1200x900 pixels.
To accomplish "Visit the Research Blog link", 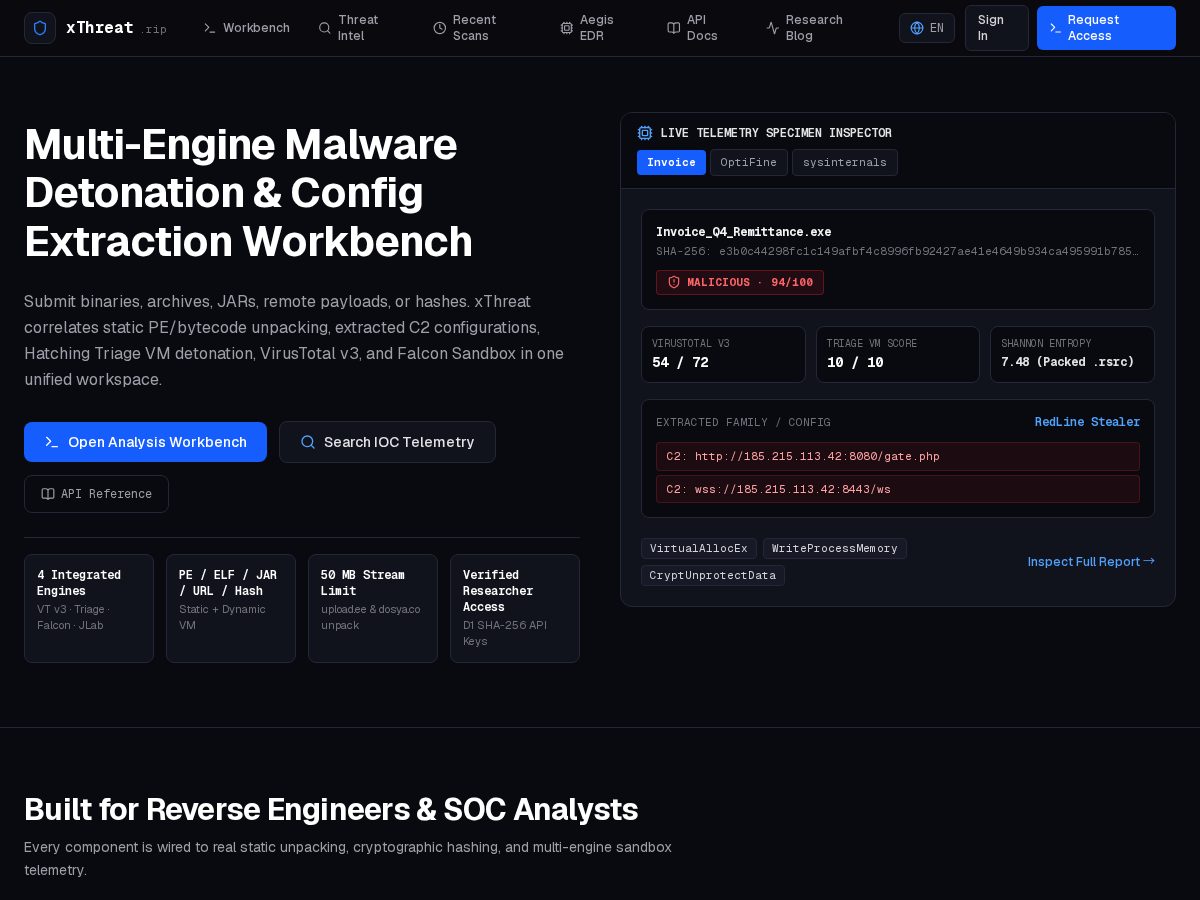I will pyautogui.click(x=813, y=28).
